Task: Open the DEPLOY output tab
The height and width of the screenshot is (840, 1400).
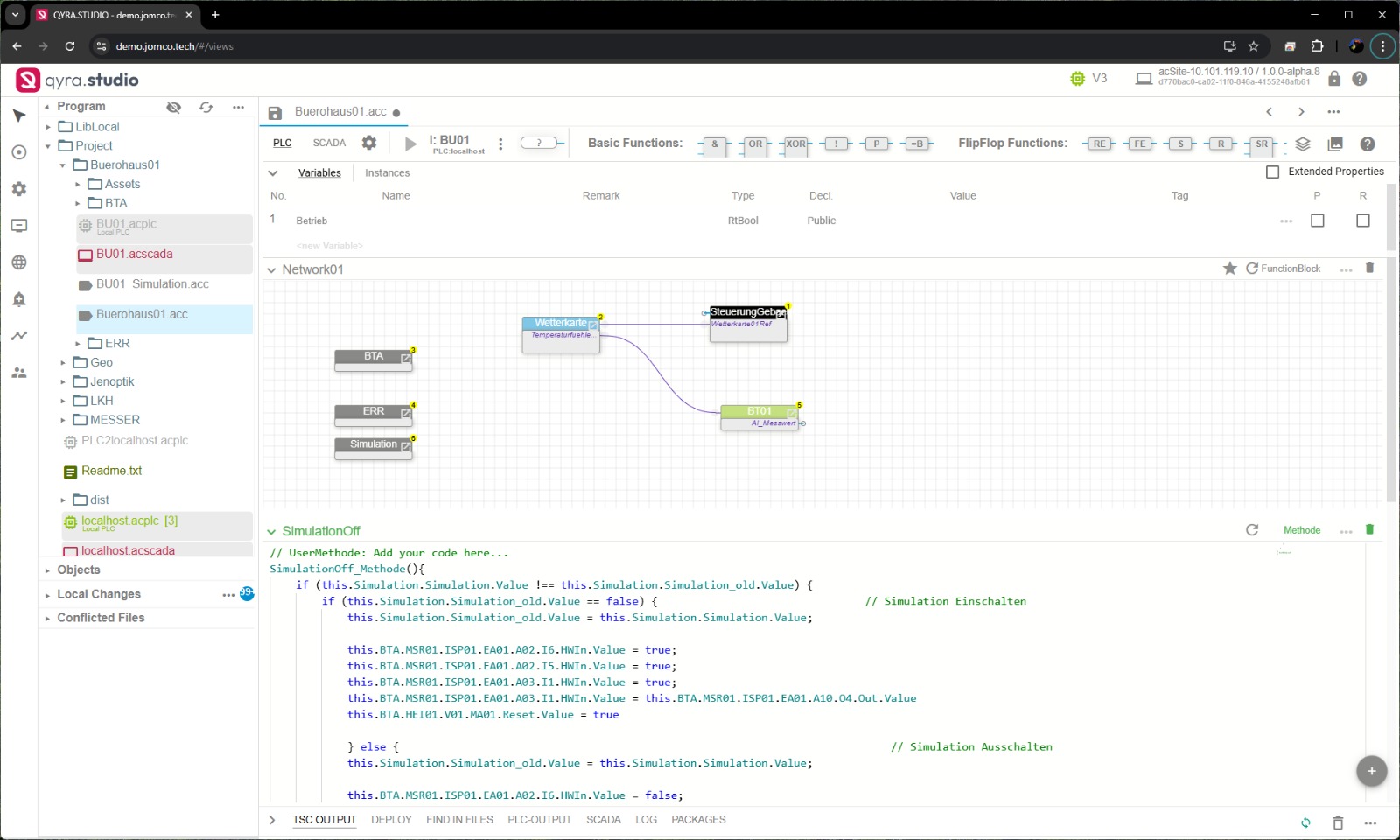Action: tap(391, 820)
